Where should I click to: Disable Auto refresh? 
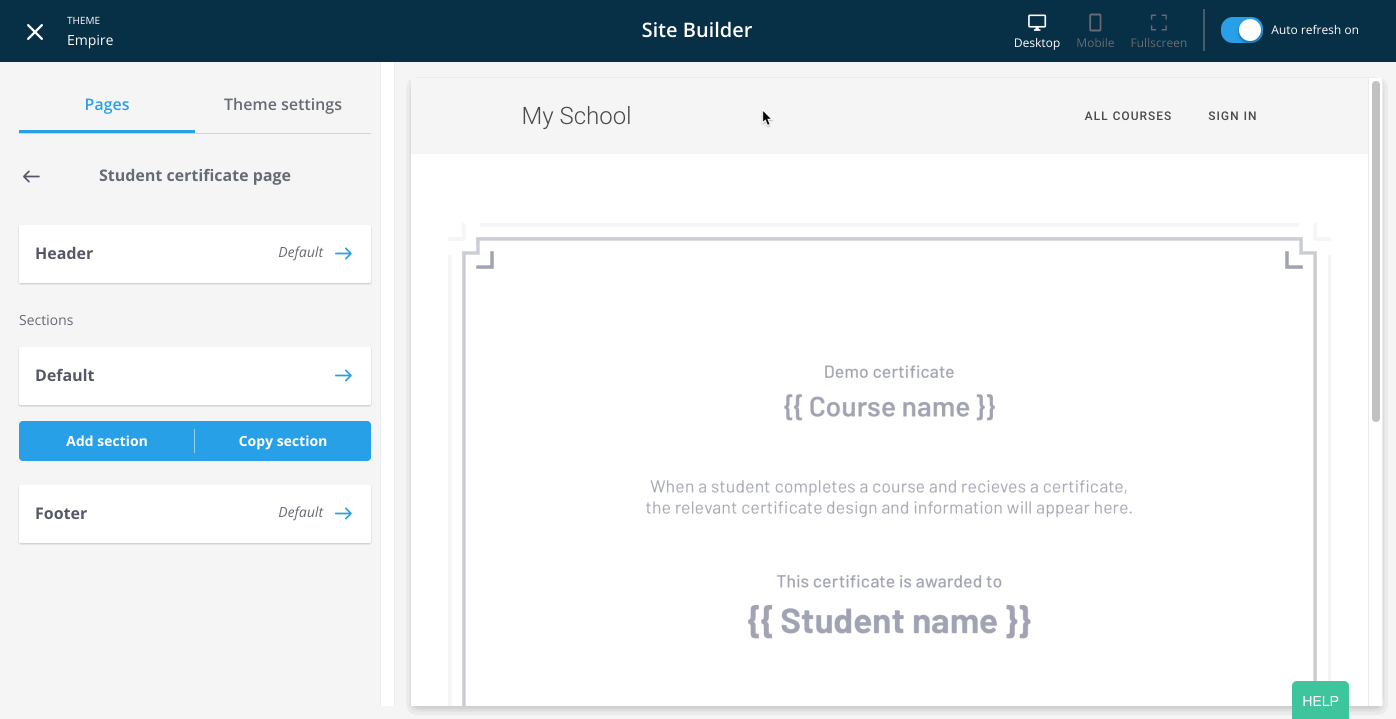coord(1241,30)
